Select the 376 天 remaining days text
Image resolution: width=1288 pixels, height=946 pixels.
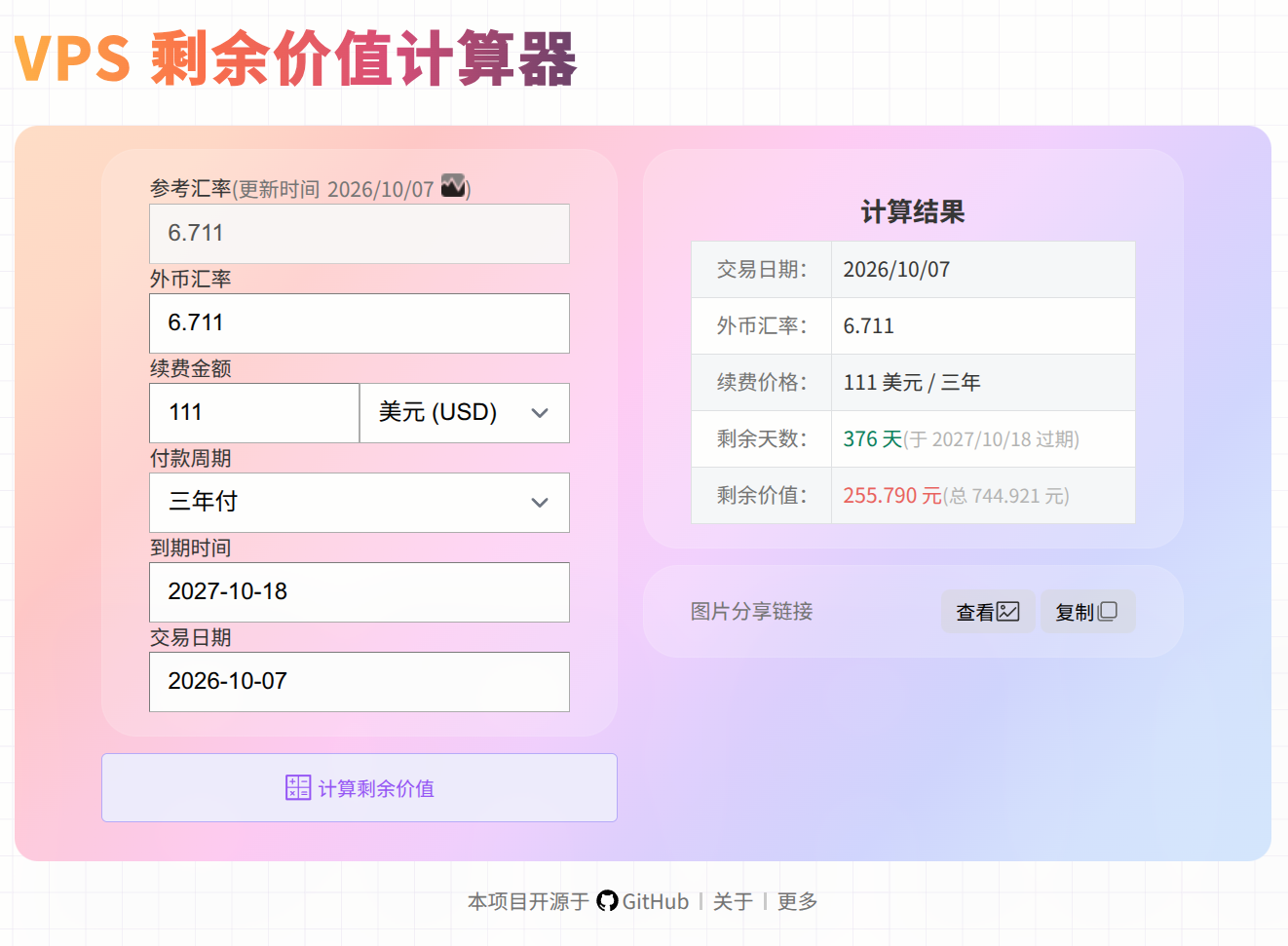[x=873, y=439]
